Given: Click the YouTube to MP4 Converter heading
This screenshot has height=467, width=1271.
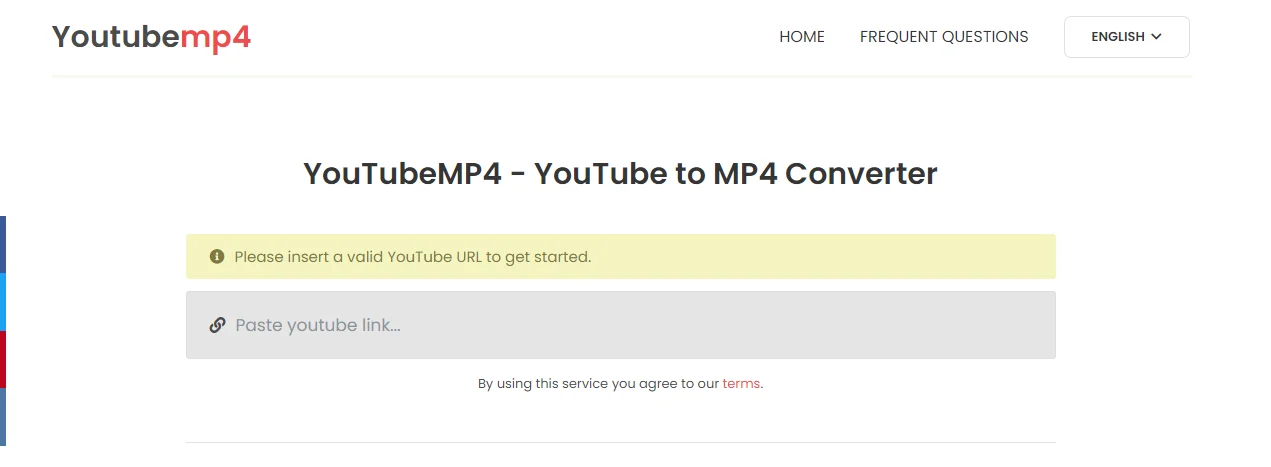Looking at the screenshot, I should tap(620, 174).
